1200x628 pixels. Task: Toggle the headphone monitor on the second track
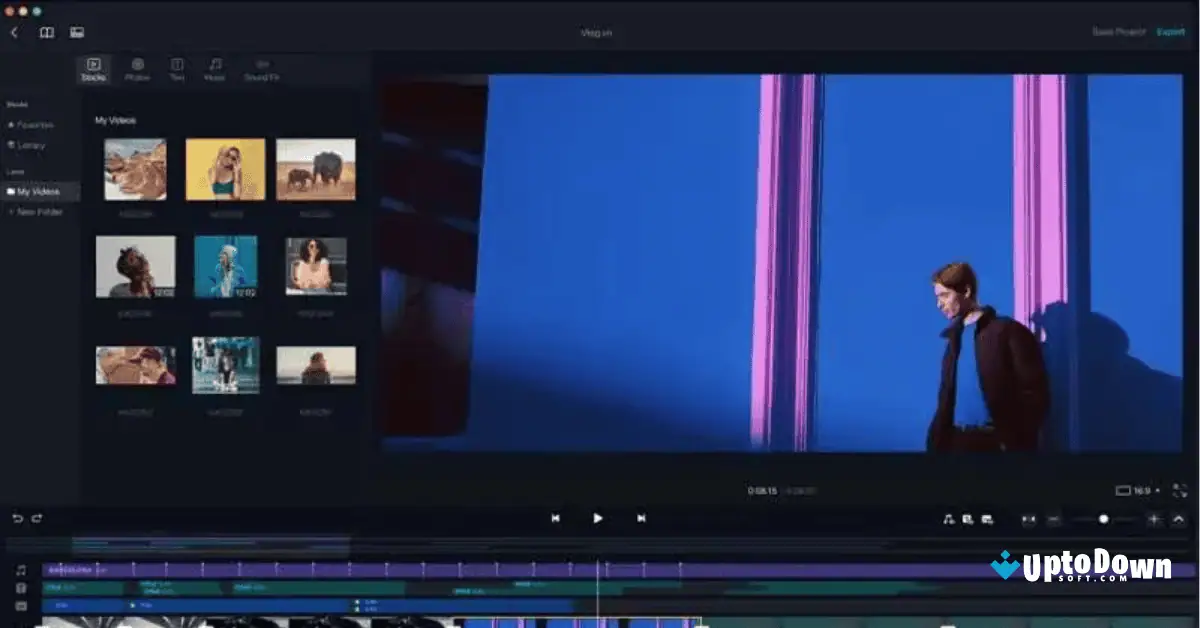point(22,587)
